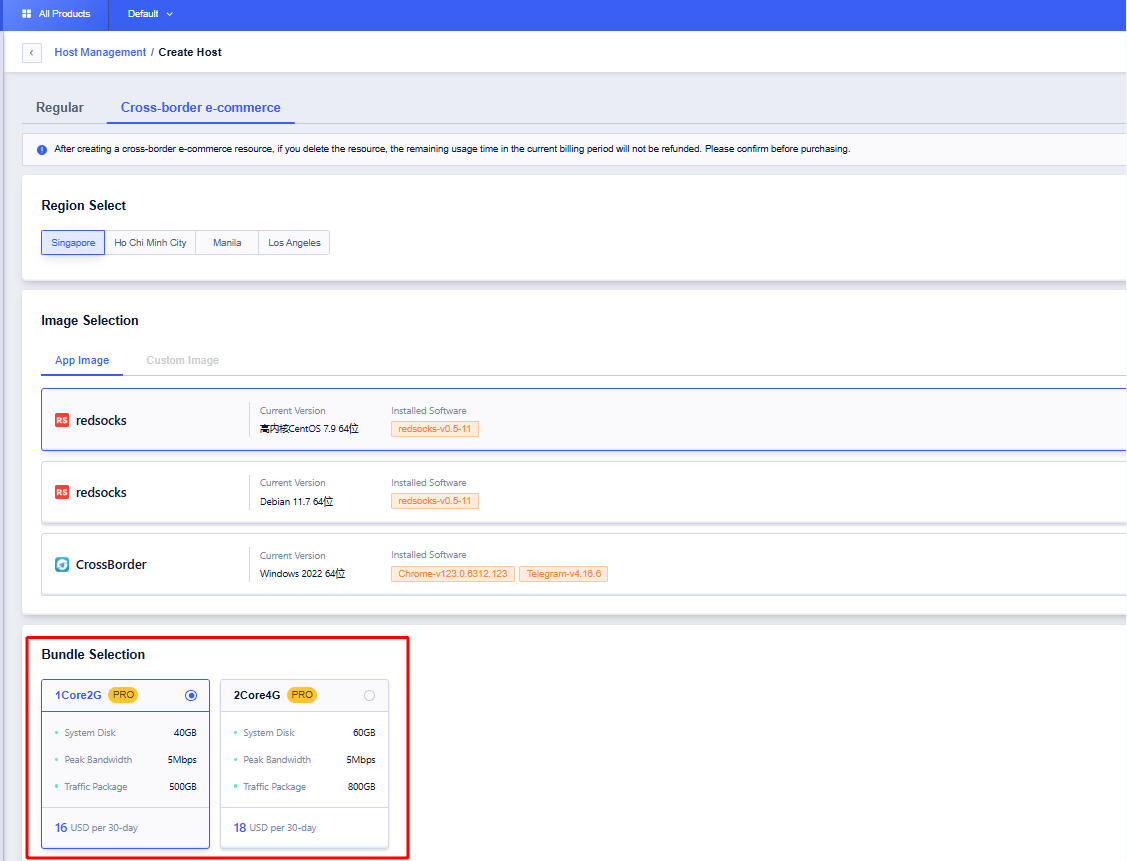
Task: Switch to the Regular tab
Action: coord(60,107)
